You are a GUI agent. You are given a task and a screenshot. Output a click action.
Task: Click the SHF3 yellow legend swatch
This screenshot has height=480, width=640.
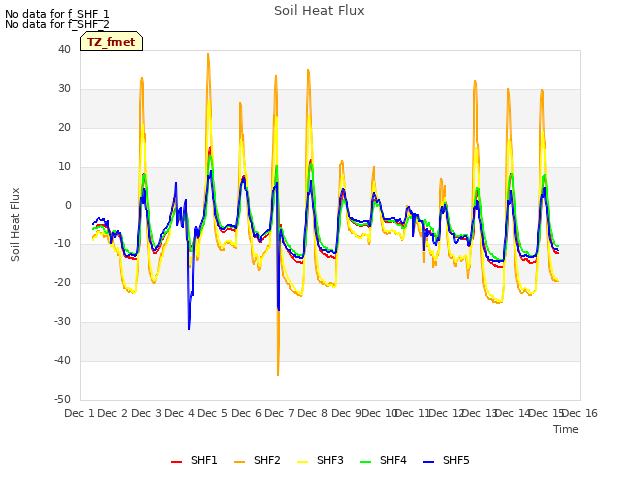[x=302, y=461]
